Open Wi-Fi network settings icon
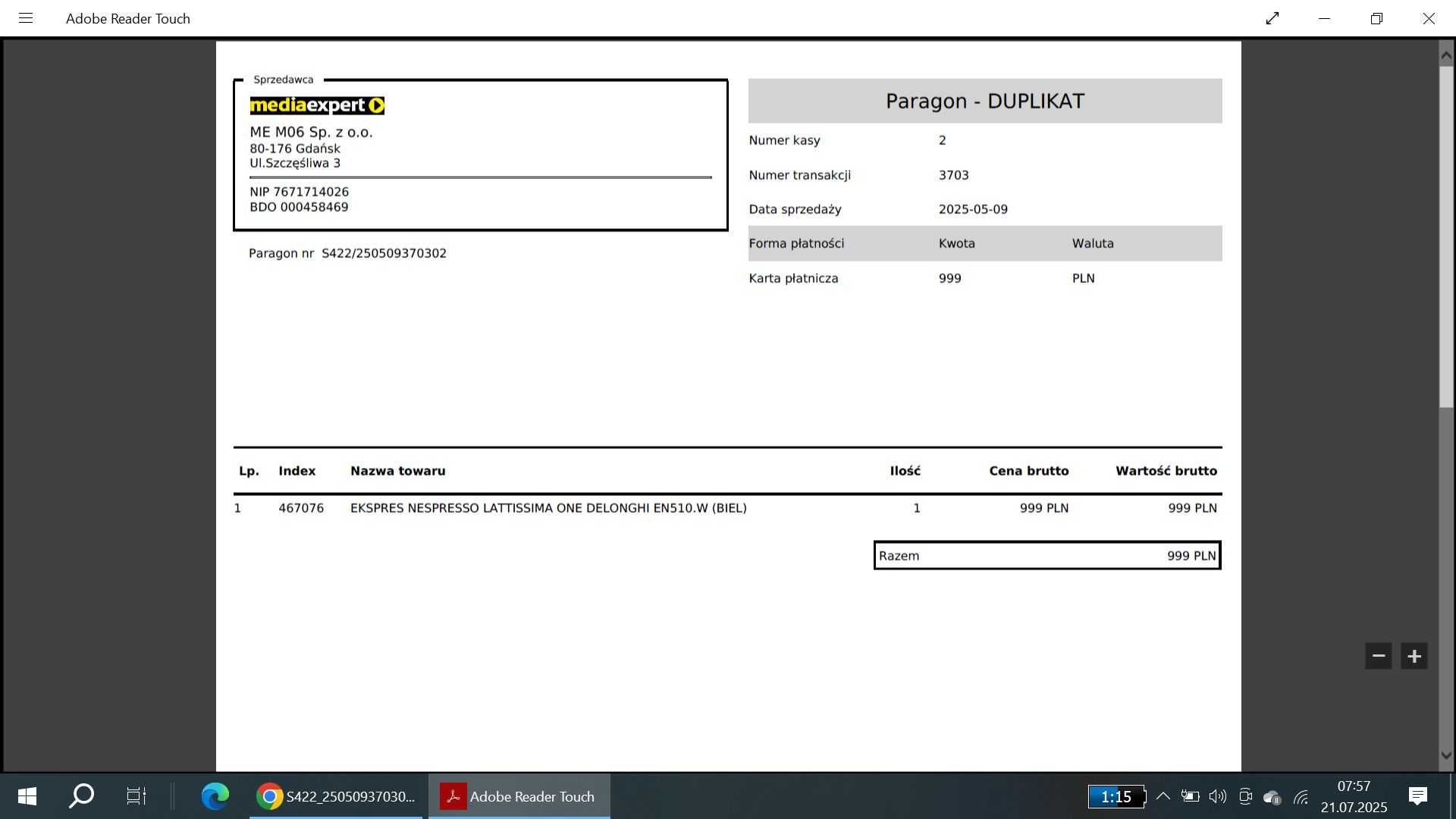The image size is (1456, 819). (x=1301, y=797)
